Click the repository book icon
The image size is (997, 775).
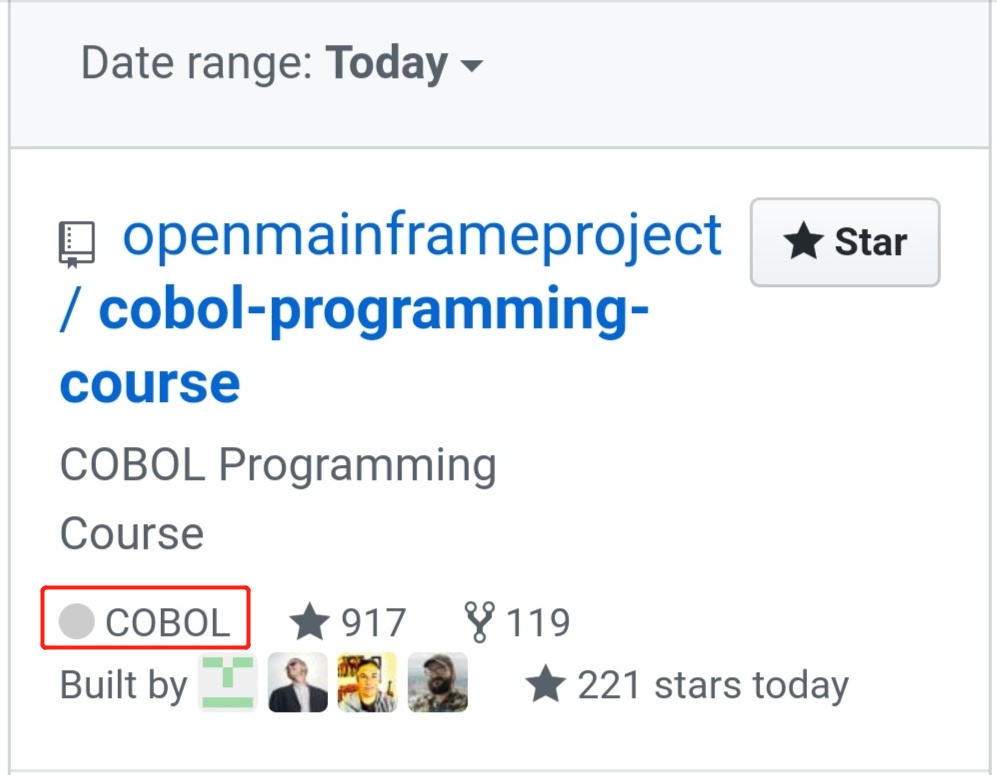click(78, 245)
